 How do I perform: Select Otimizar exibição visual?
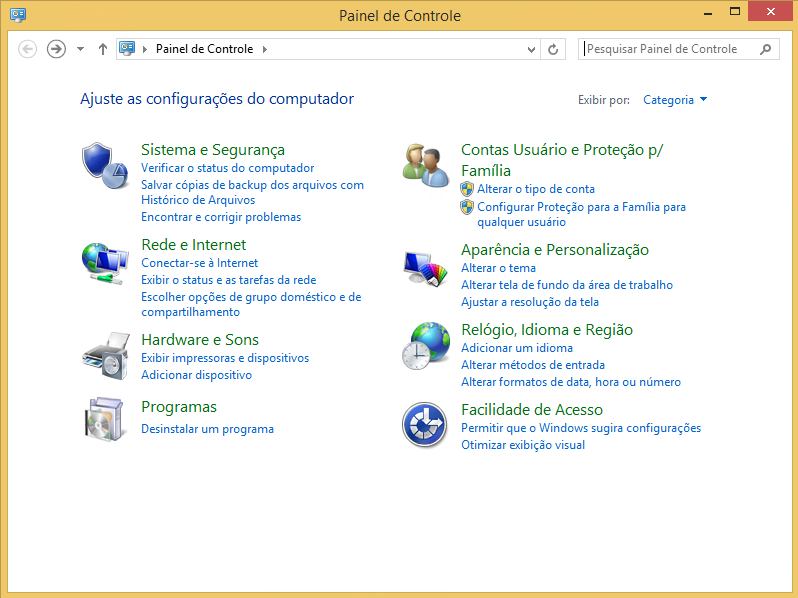pyautogui.click(x=523, y=445)
